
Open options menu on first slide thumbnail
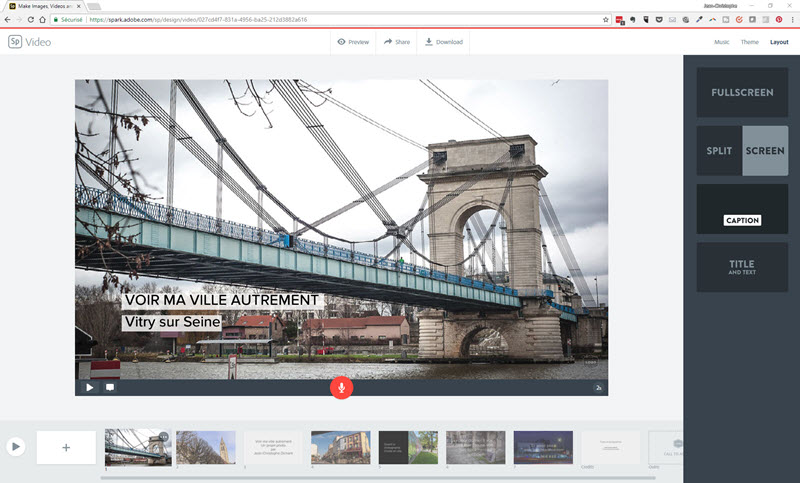click(164, 436)
